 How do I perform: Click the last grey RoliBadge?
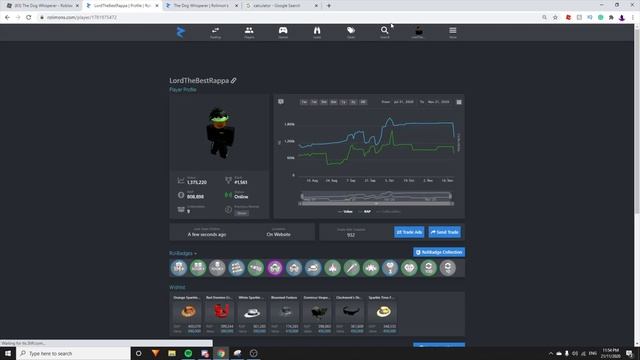point(448,268)
